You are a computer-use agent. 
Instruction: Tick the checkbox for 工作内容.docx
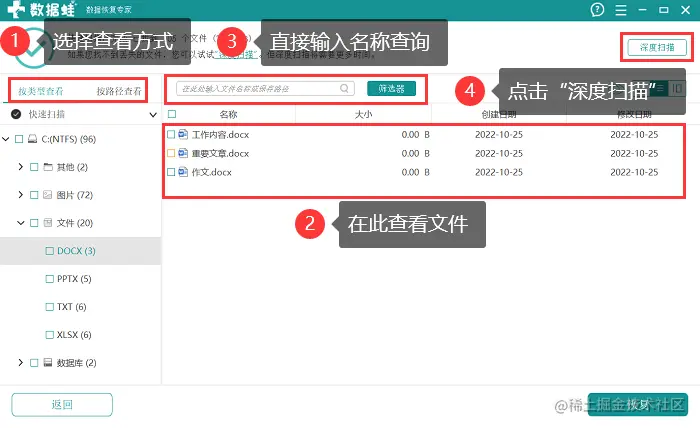171,134
